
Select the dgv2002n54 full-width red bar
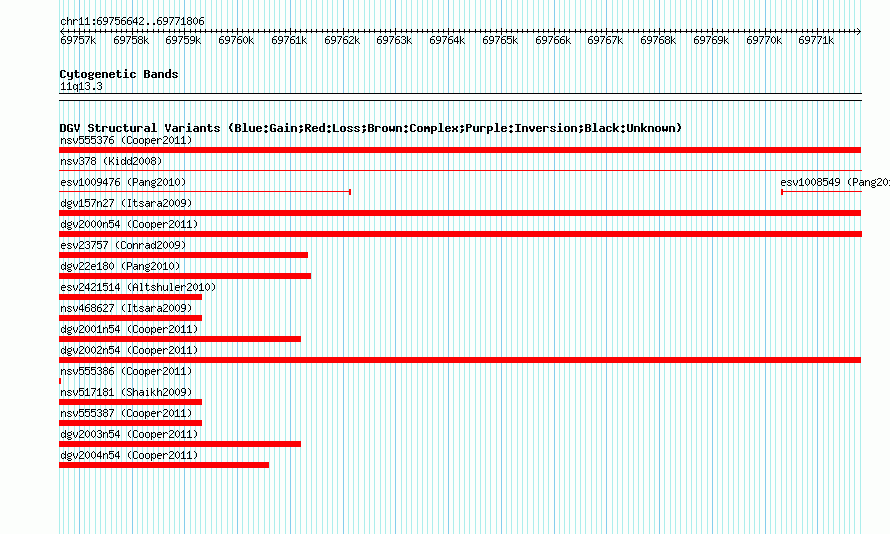460,360
